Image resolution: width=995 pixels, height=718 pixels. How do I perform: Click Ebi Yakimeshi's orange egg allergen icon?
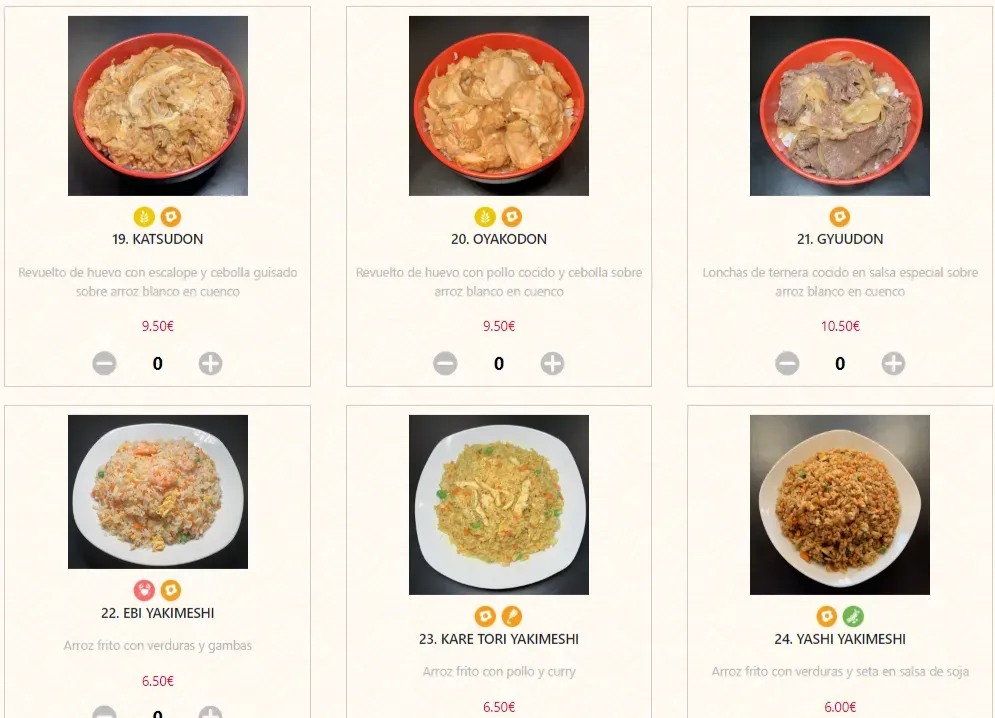click(171, 590)
